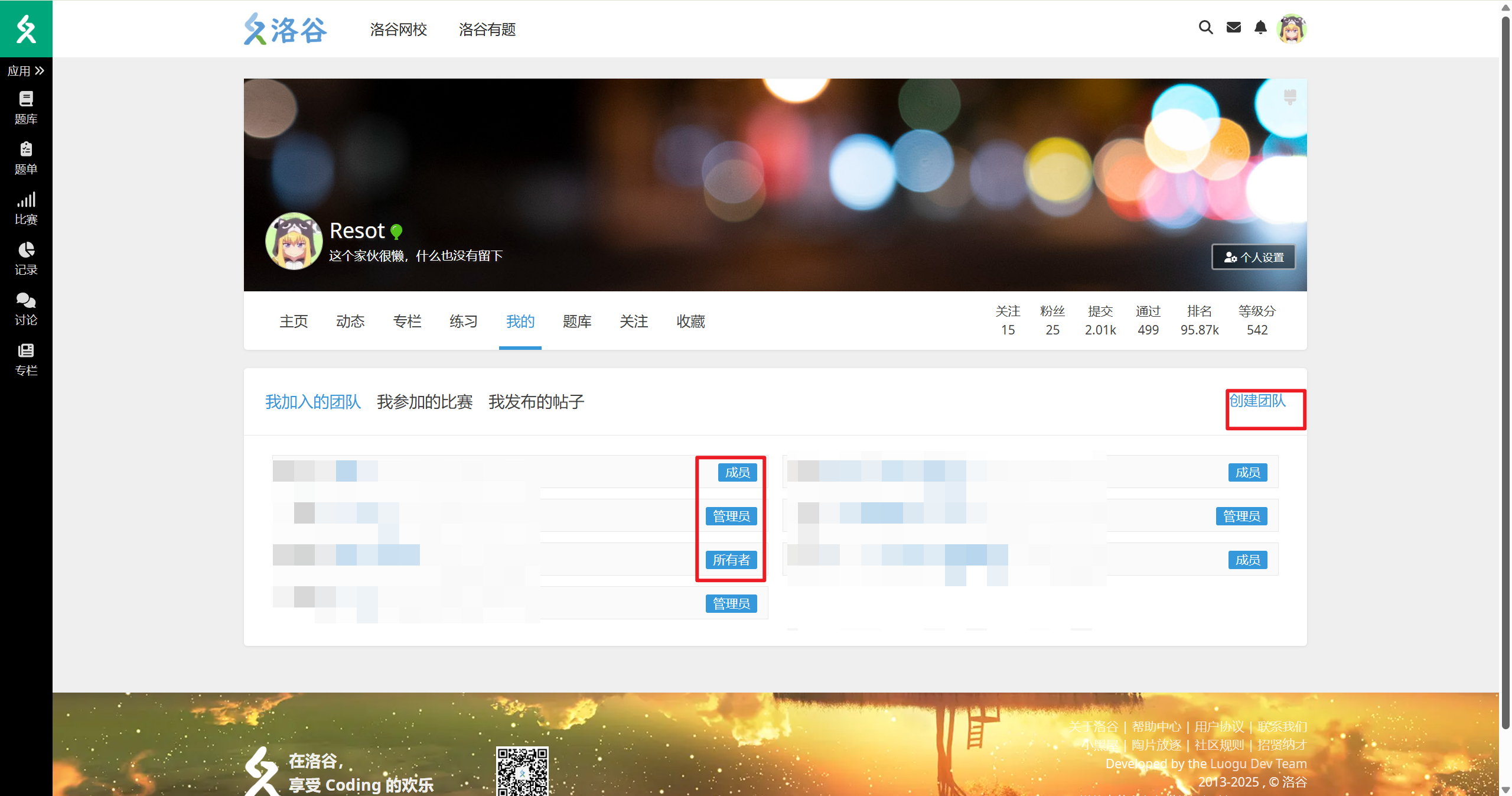Click 洛谷网校 in the top navigation
This screenshot has width=1512, height=796.
(398, 30)
